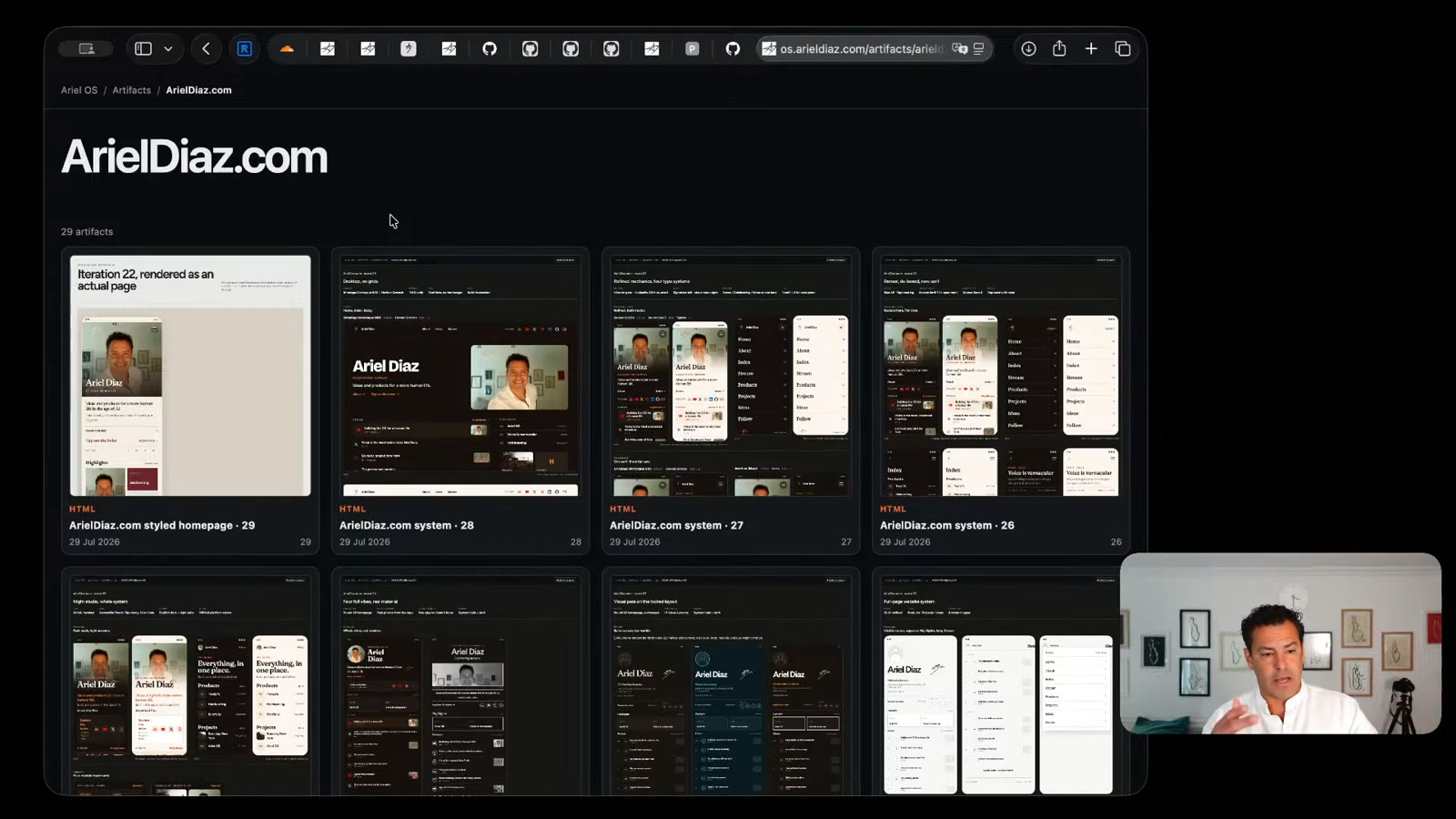Click HTML label on styled homepage card
The height and width of the screenshot is (819, 1456).
pos(82,509)
